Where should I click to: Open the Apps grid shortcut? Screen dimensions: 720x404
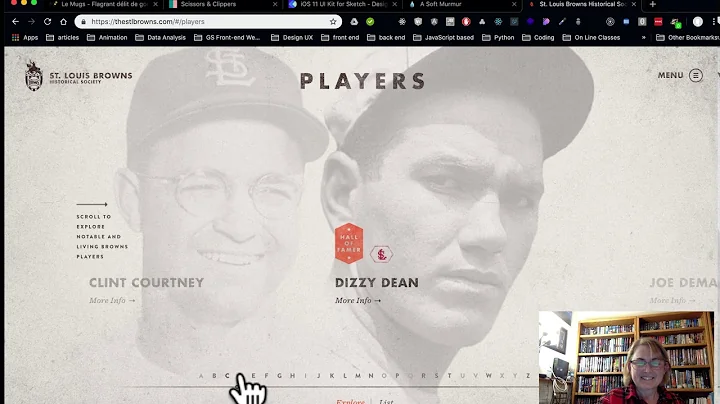coord(25,38)
